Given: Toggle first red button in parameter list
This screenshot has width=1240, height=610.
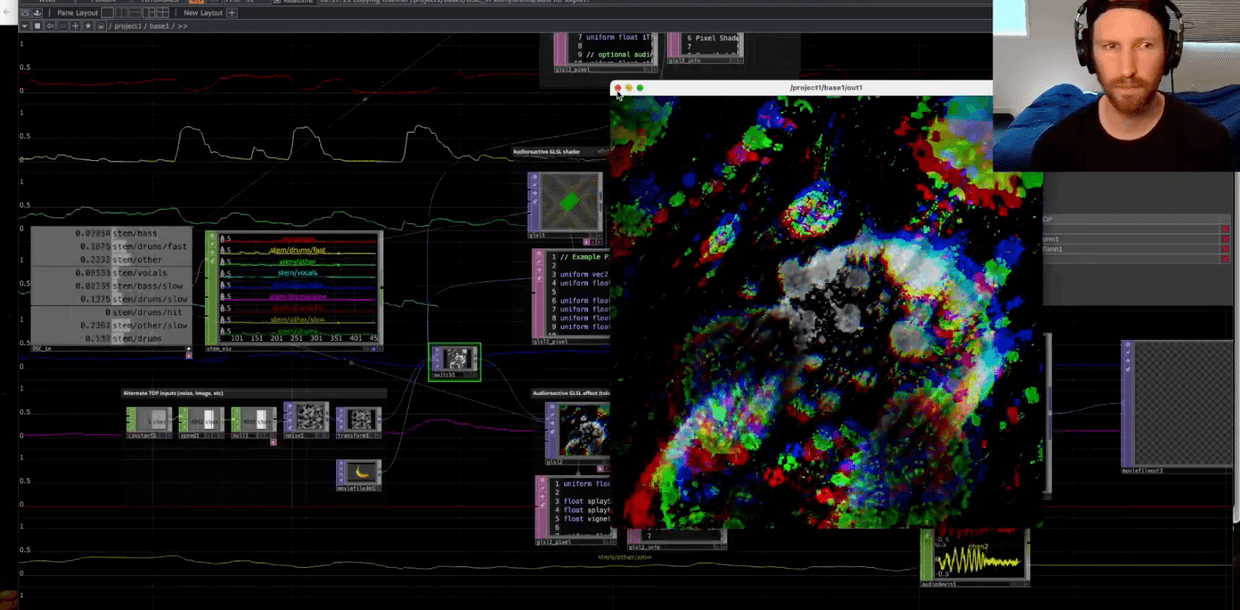Looking at the screenshot, I should click(x=1225, y=230).
